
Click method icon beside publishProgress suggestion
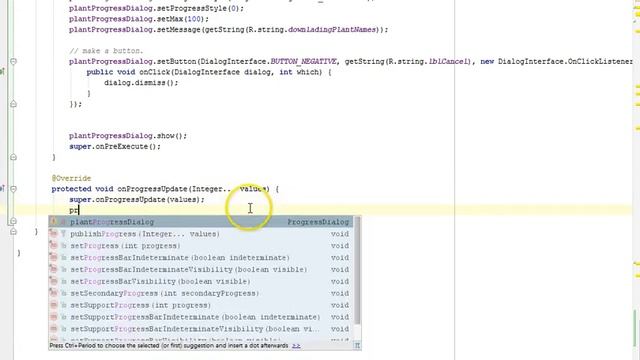pos(53,234)
